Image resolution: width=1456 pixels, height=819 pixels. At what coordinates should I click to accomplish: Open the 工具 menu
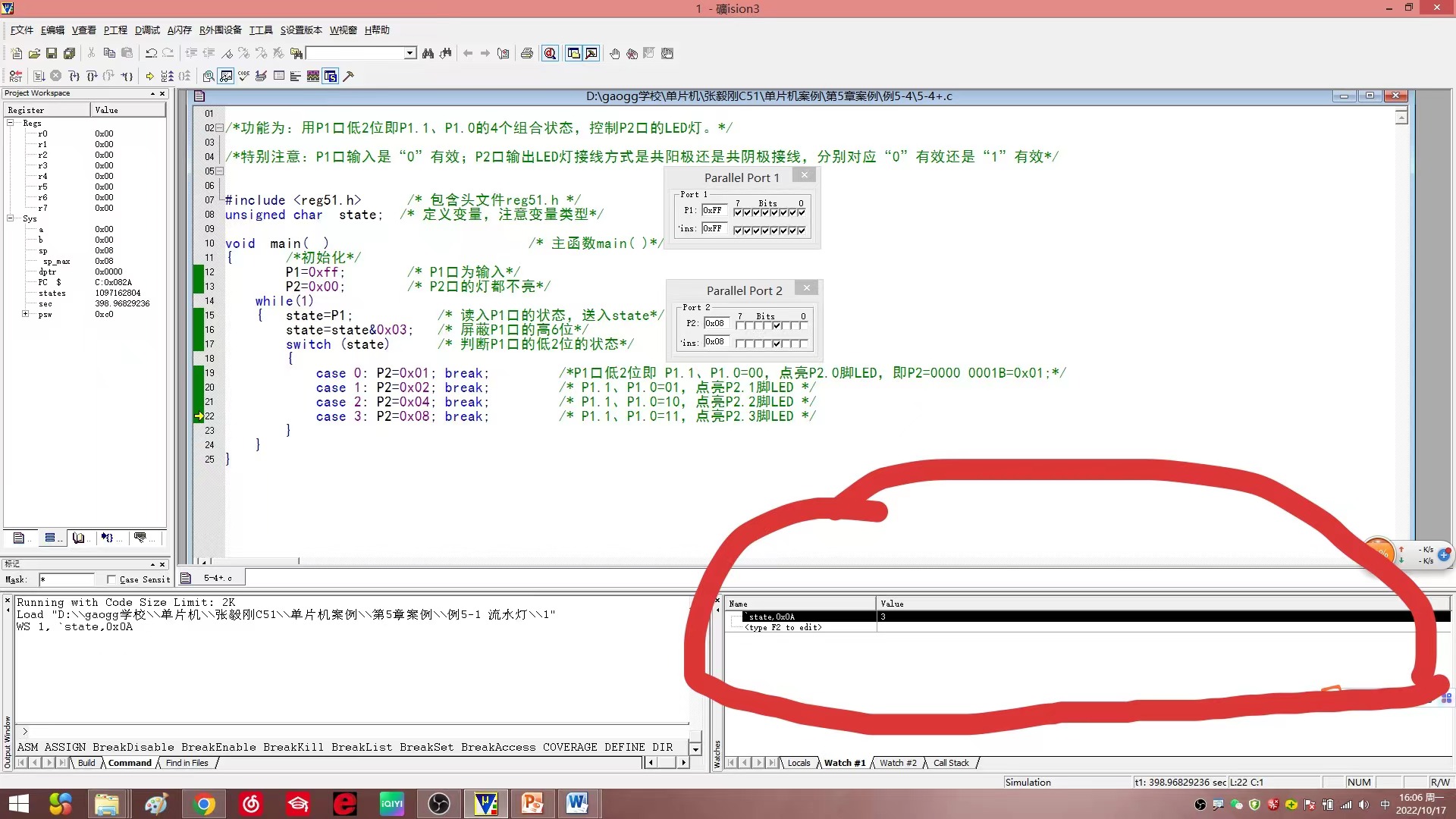pyautogui.click(x=260, y=30)
